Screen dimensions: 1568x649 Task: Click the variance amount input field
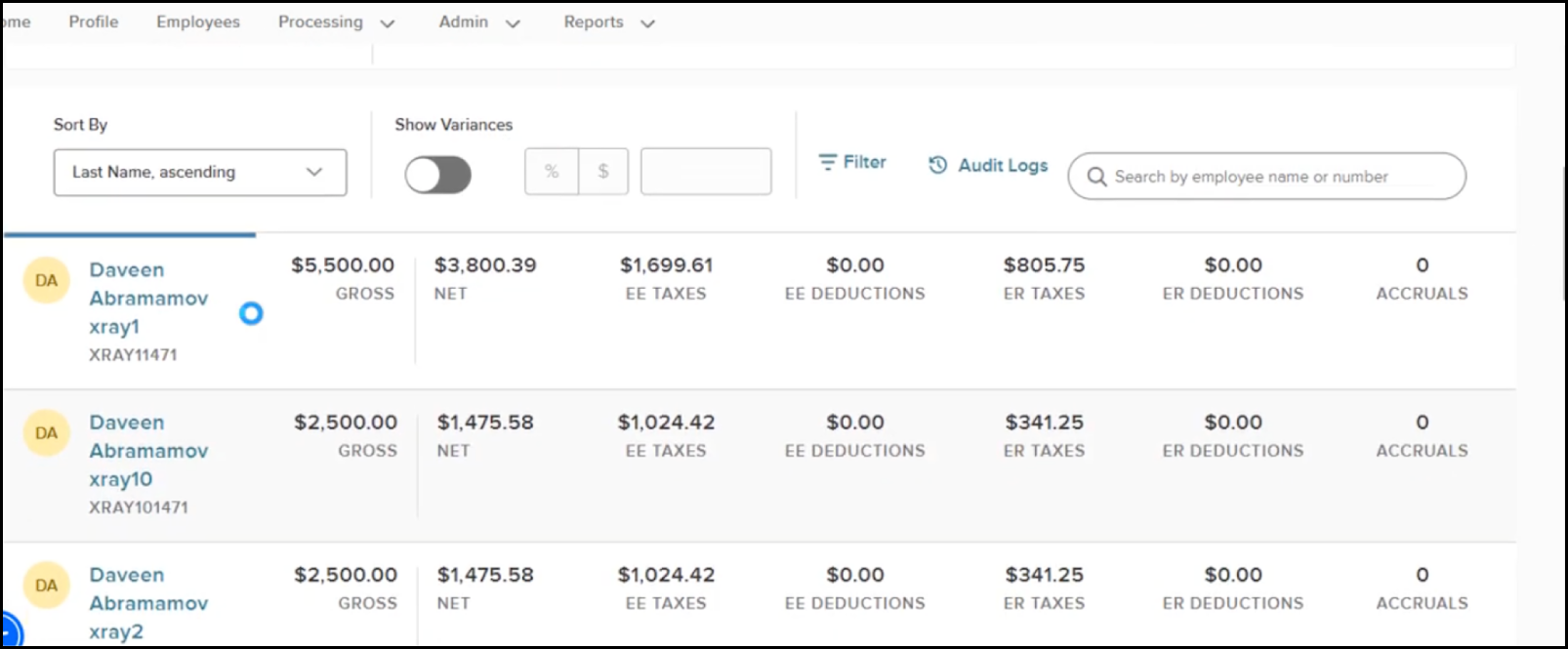pos(706,172)
